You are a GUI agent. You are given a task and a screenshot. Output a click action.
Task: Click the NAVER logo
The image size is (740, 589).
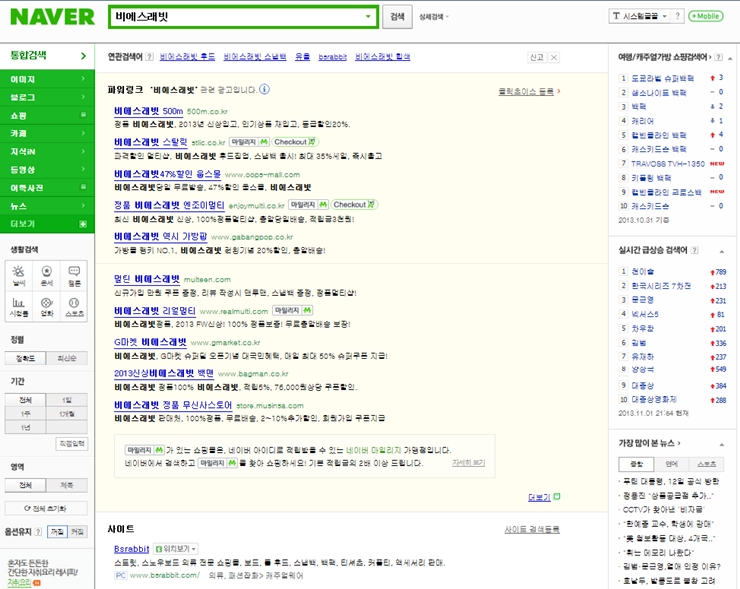(x=52, y=17)
